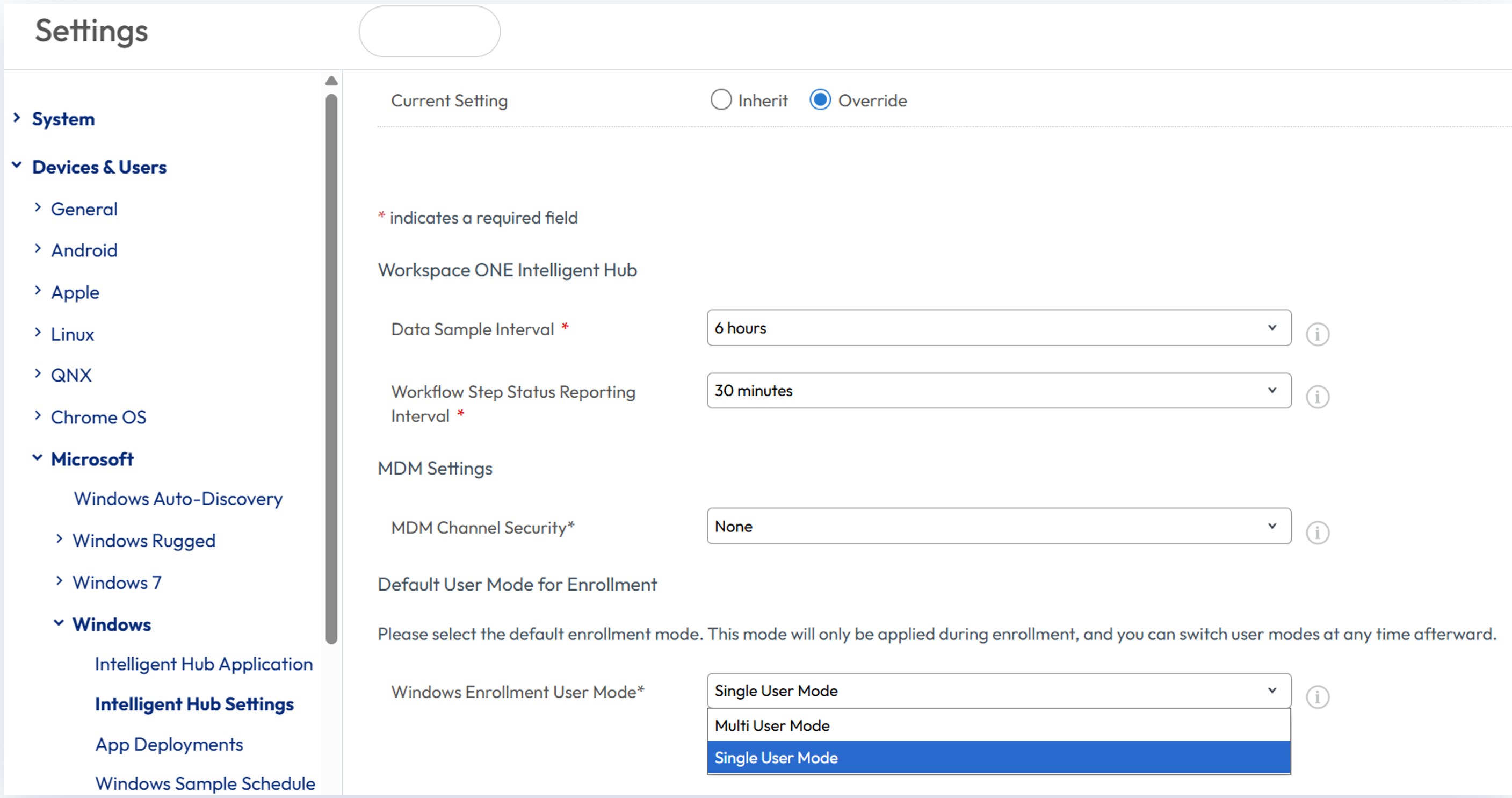Expand the Android node chevron

coord(38,249)
